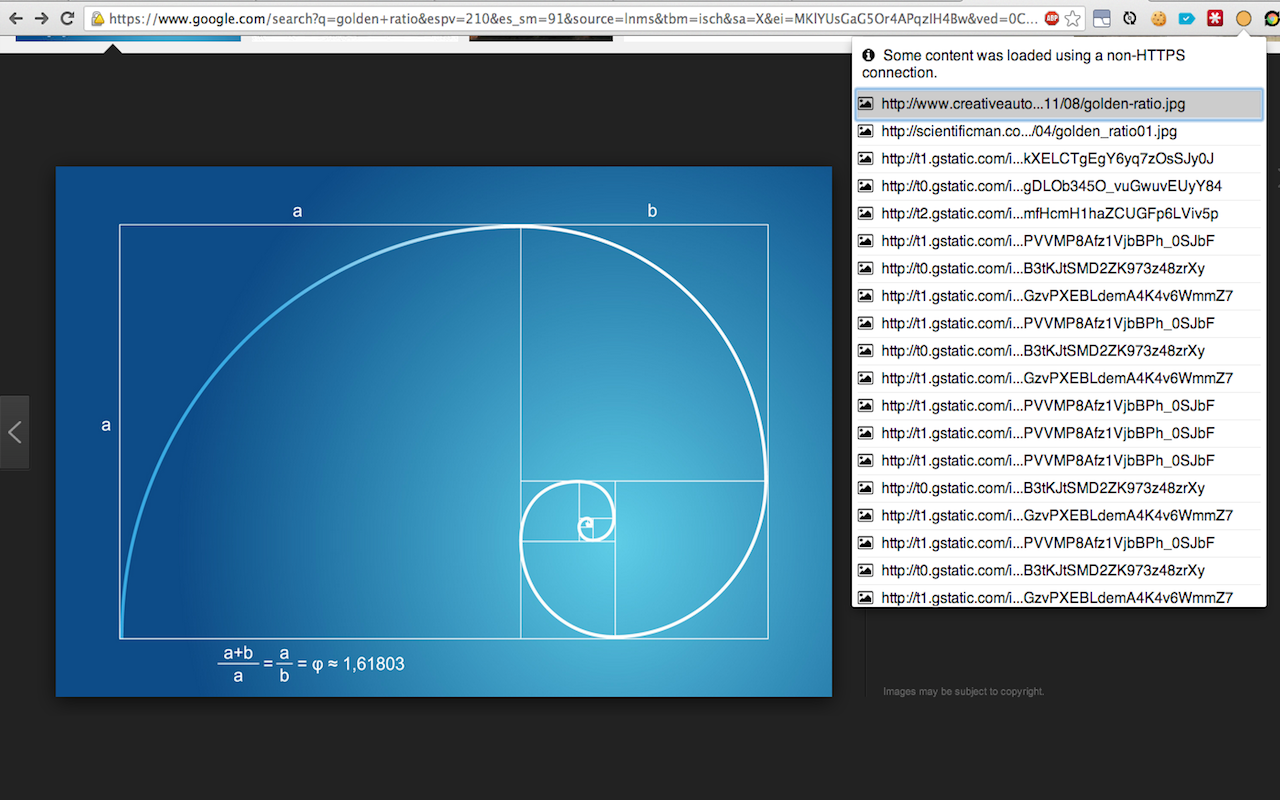Click the golden ratio spiral image

pyautogui.click(x=443, y=431)
